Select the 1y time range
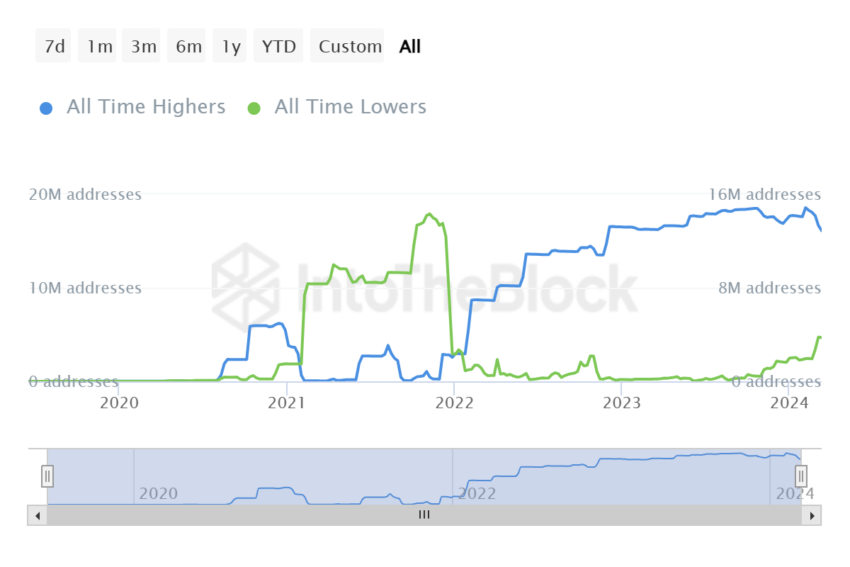The width and height of the screenshot is (850, 567). pos(230,46)
